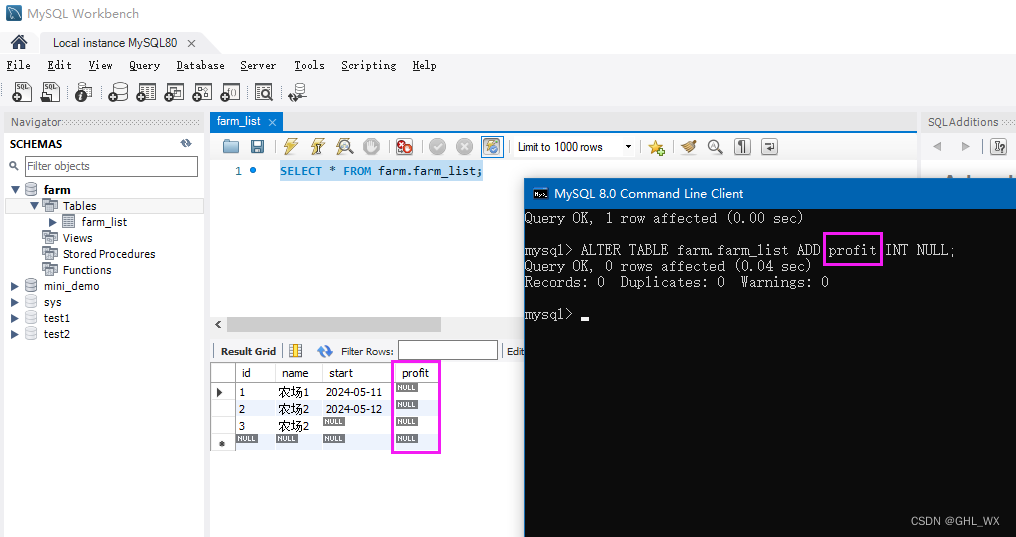Reconnect to DBMS icon

pos(297,93)
